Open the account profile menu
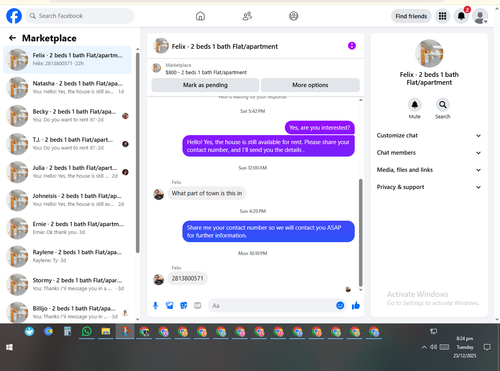 480,16
